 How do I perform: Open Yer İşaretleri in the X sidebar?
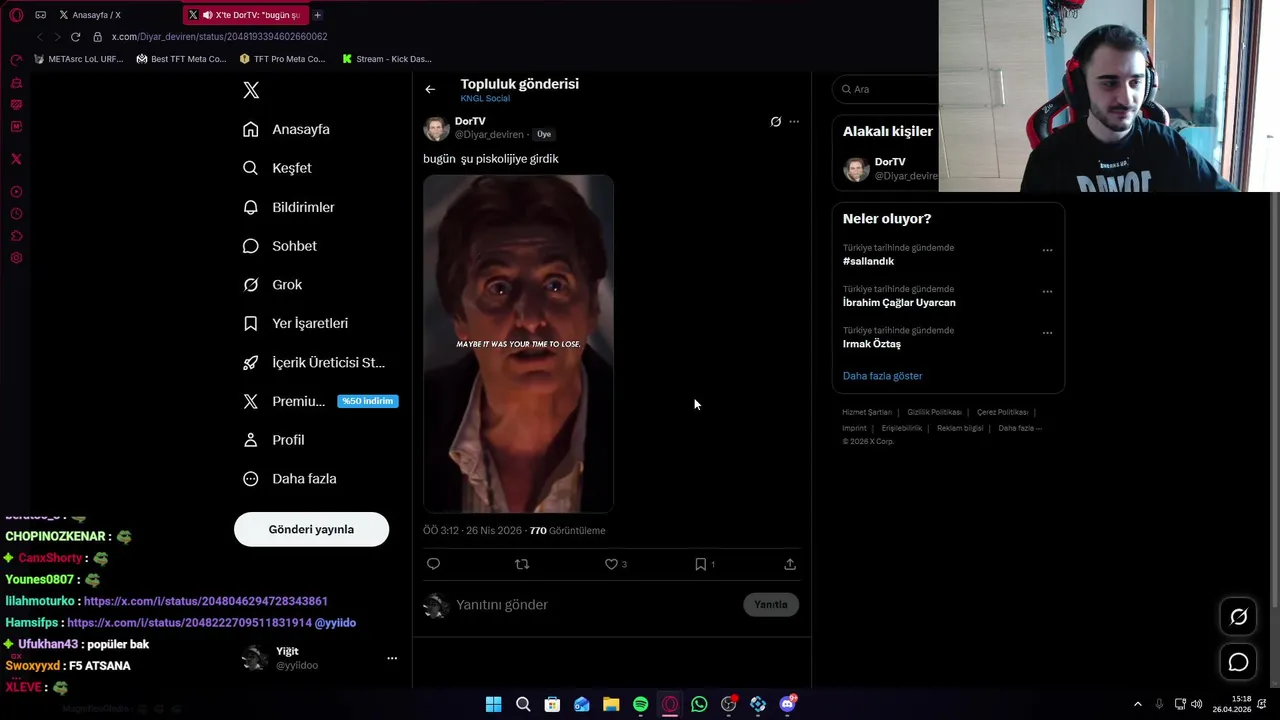click(x=296, y=323)
